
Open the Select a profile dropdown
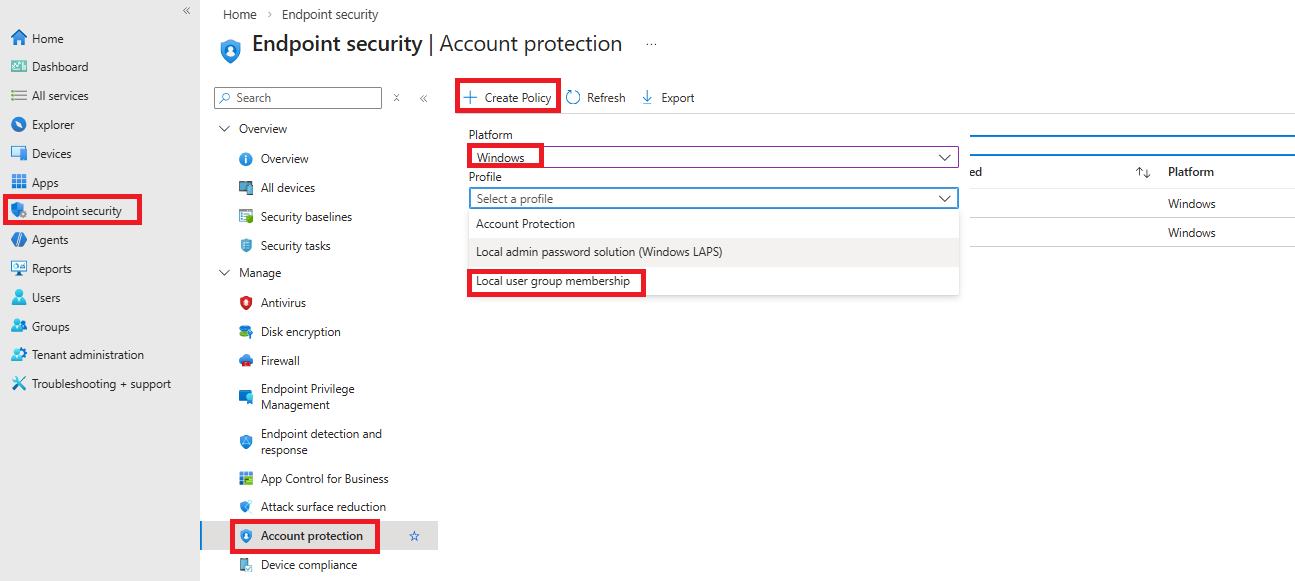click(x=714, y=199)
